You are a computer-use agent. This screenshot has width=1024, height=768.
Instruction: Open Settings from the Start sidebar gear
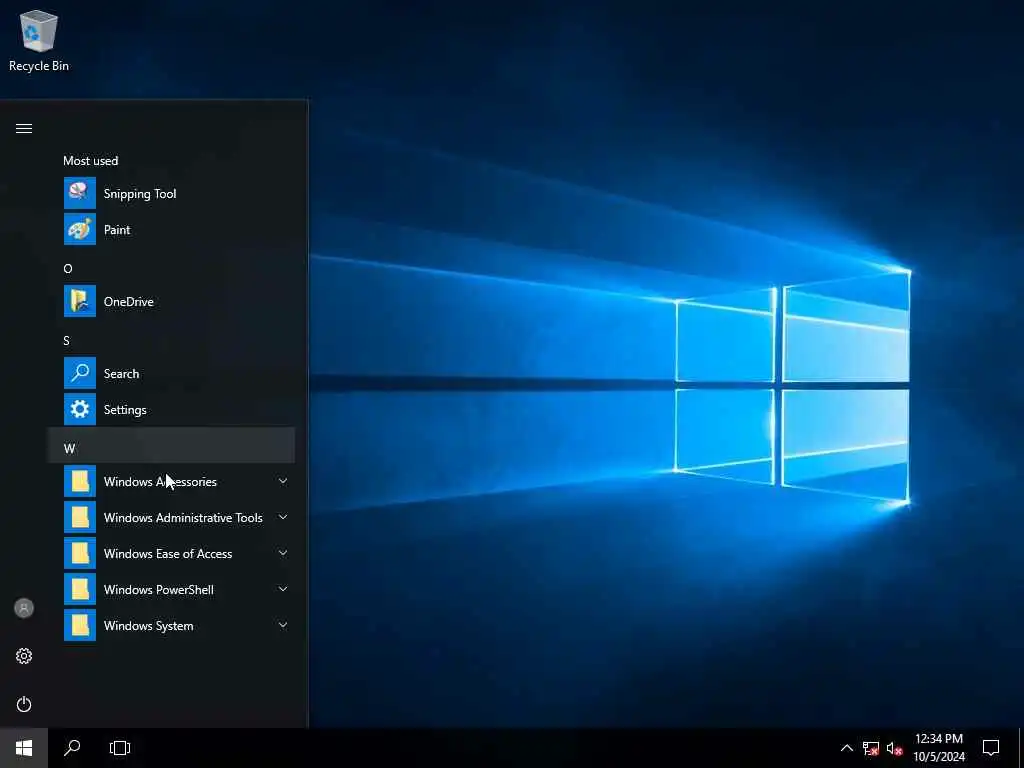pos(24,656)
